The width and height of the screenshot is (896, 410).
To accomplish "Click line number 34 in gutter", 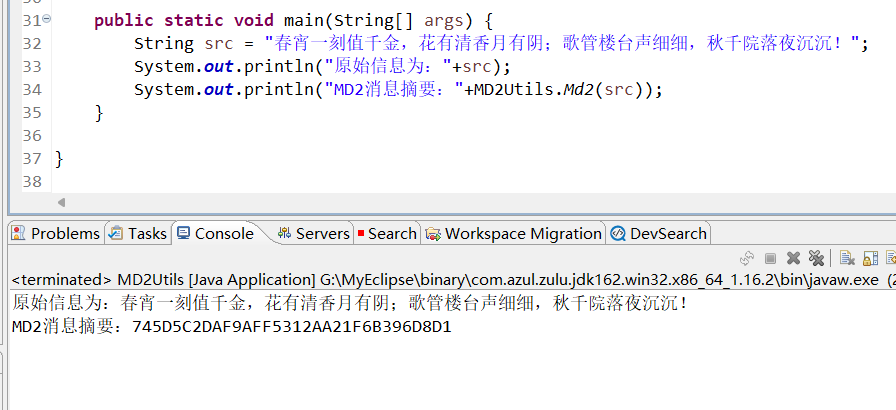I will pyautogui.click(x=33, y=90).
